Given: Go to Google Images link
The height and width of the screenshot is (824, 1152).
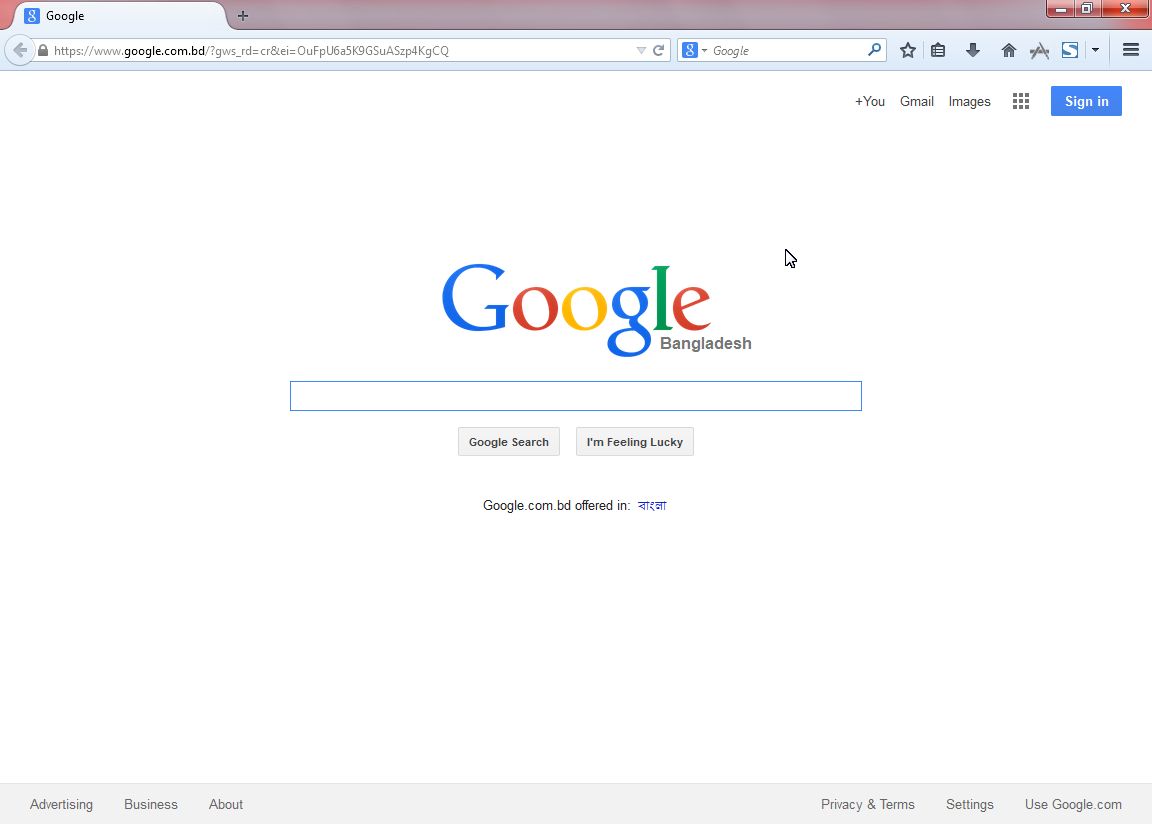Looking at the screenshot, I should pyautogui.click(x=969, y=101).
